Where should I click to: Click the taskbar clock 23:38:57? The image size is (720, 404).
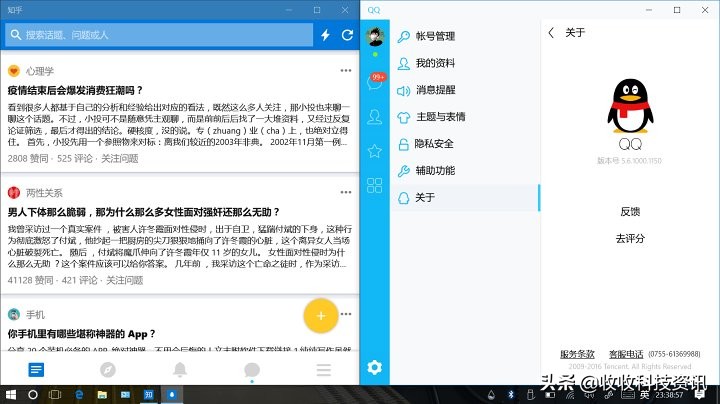(669, 395)
